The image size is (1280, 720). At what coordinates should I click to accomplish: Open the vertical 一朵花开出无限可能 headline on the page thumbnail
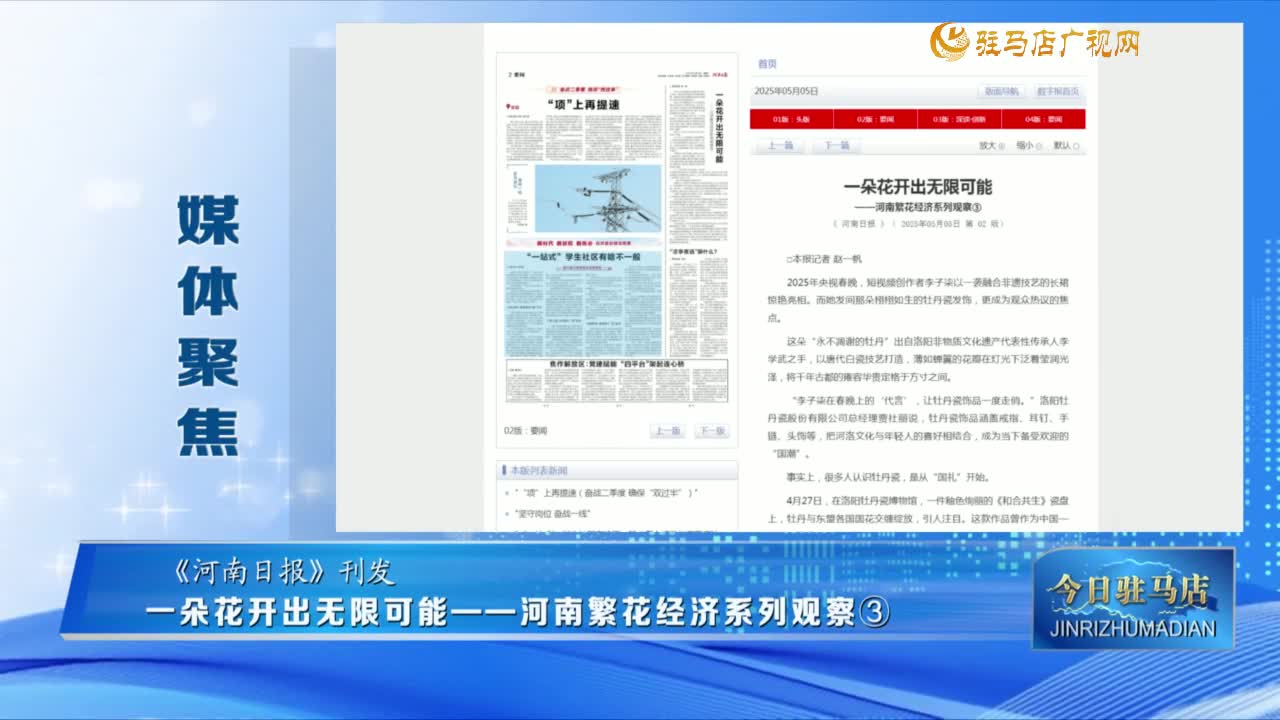tap(719, 130)
